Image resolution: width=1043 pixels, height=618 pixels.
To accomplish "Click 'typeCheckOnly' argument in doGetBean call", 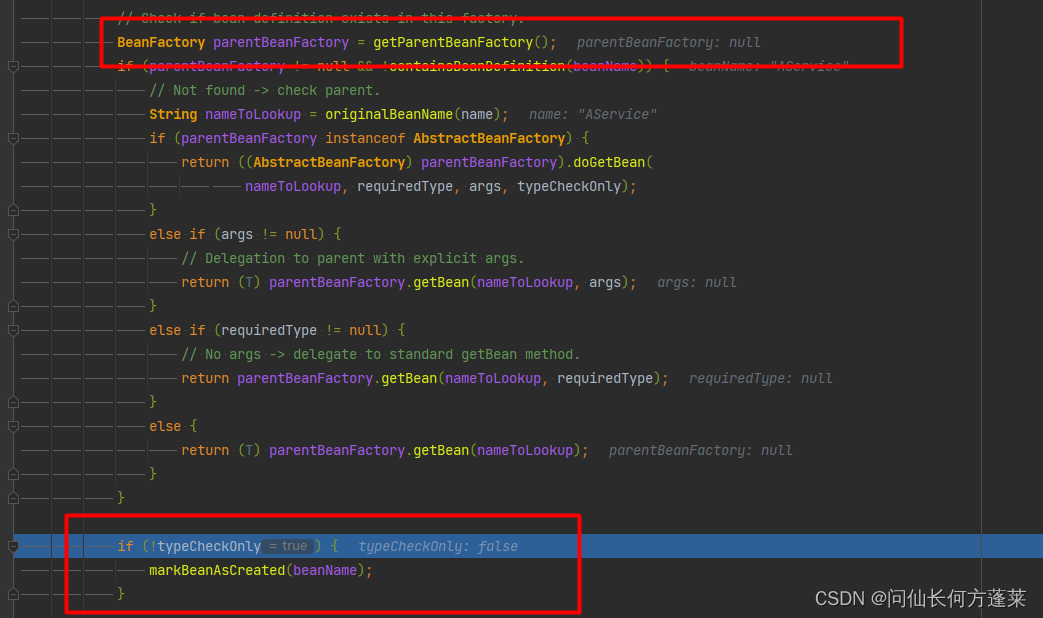I will (569, 186).
